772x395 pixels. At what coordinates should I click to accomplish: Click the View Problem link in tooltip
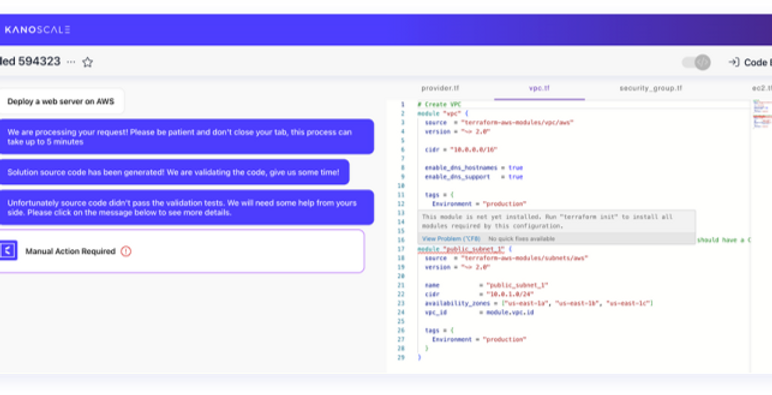point(450,239)
